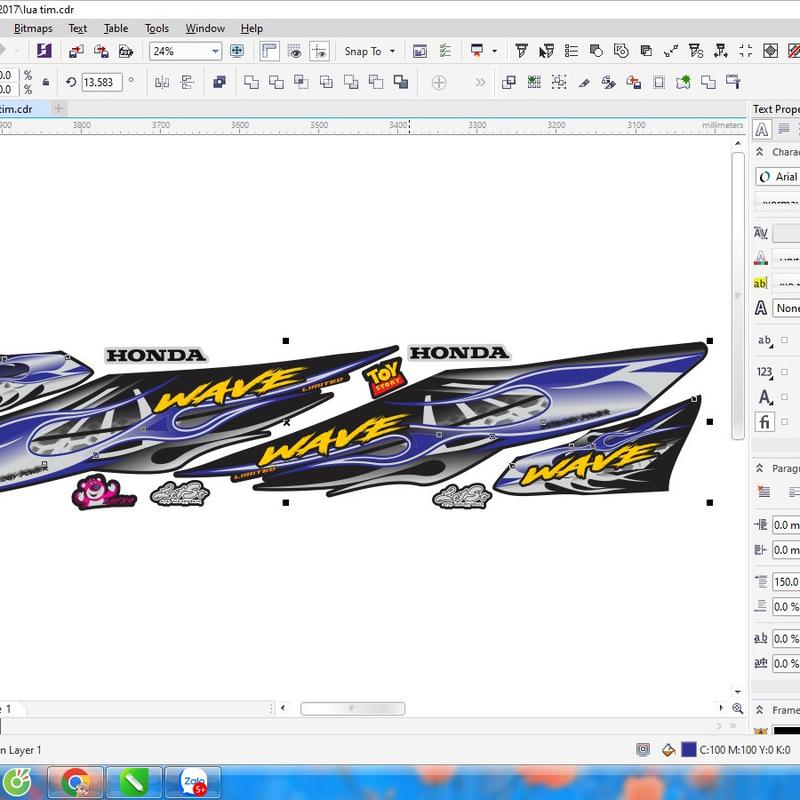The image size is (800, 800).
Task: Click the Weld shaping icon
Action: pyautogui.click(x=251, y=82)
